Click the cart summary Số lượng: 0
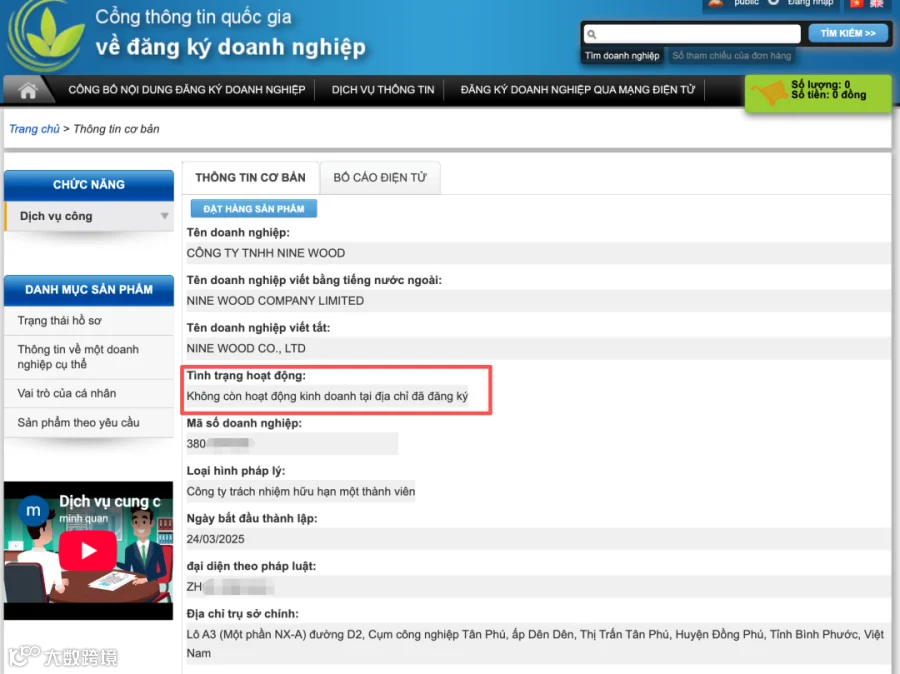The width and height of the screenshot is (900, 674). pos(820,84)
